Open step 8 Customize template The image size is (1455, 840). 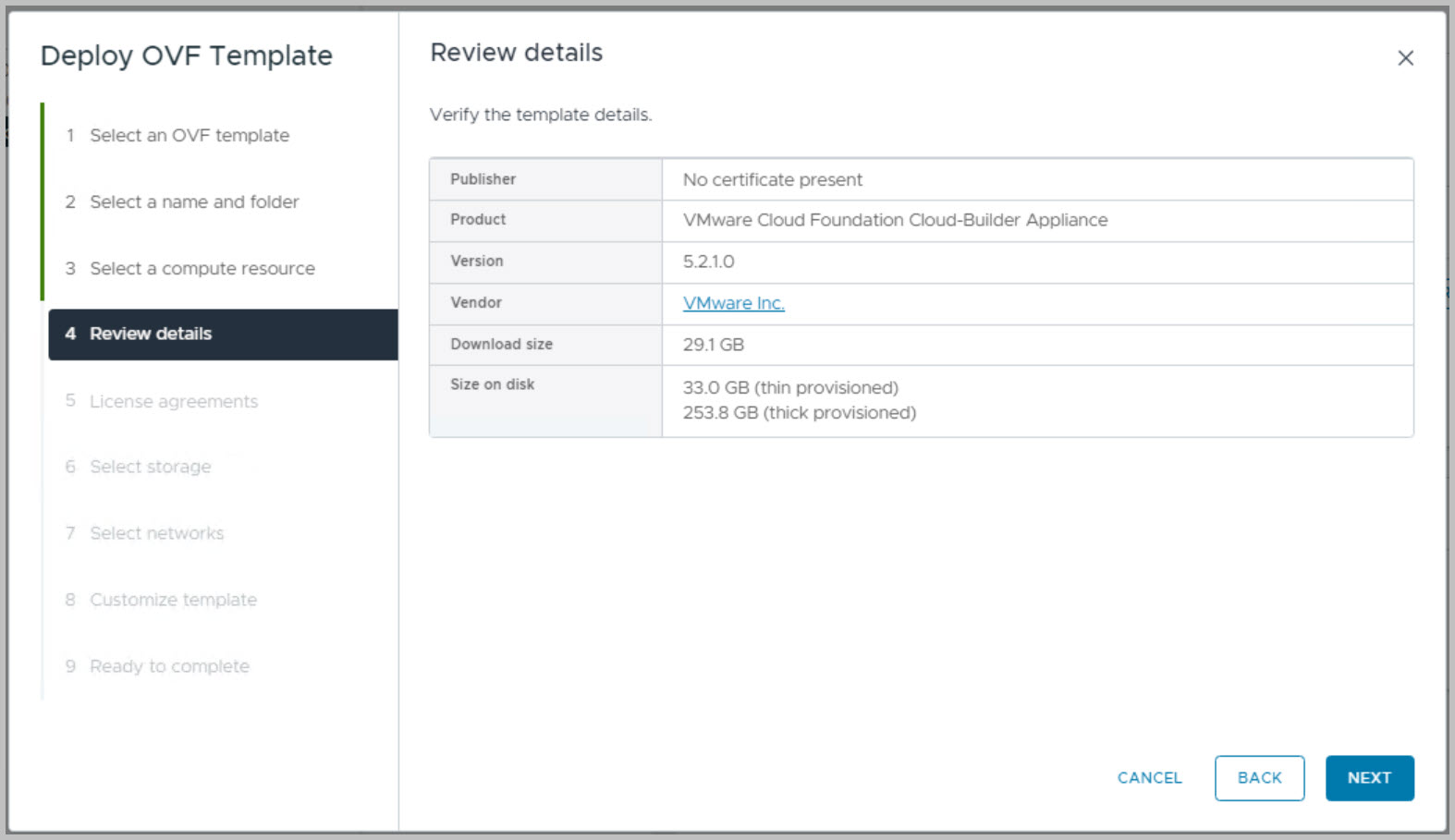[173, 601]
